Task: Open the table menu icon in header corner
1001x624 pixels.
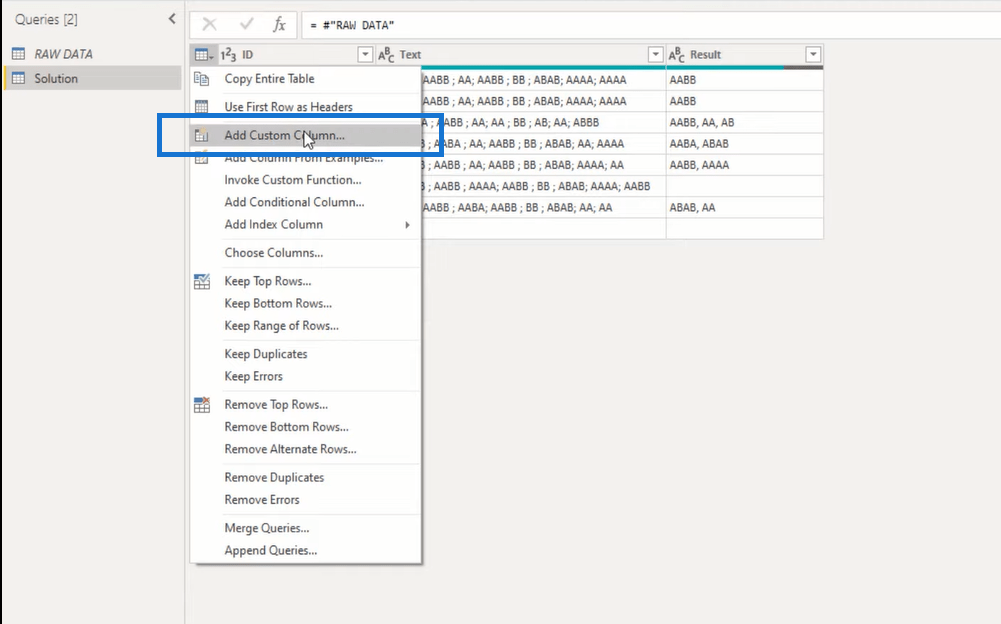Action: pos(204,55)
